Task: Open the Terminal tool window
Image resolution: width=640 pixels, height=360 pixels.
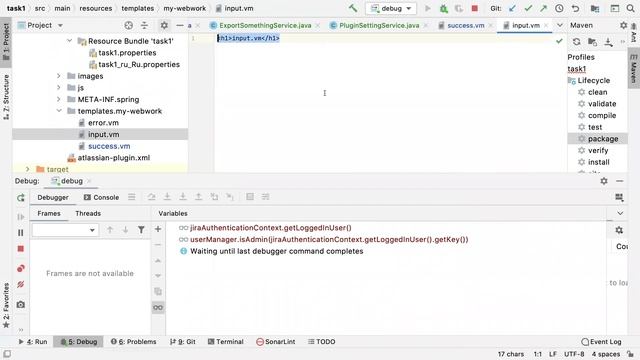Action: 226,342
